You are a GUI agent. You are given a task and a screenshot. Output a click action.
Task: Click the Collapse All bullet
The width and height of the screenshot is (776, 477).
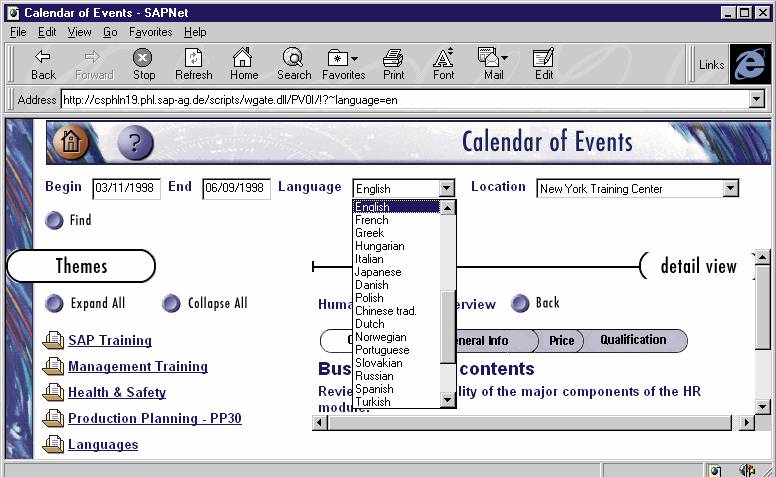(171, 303)
